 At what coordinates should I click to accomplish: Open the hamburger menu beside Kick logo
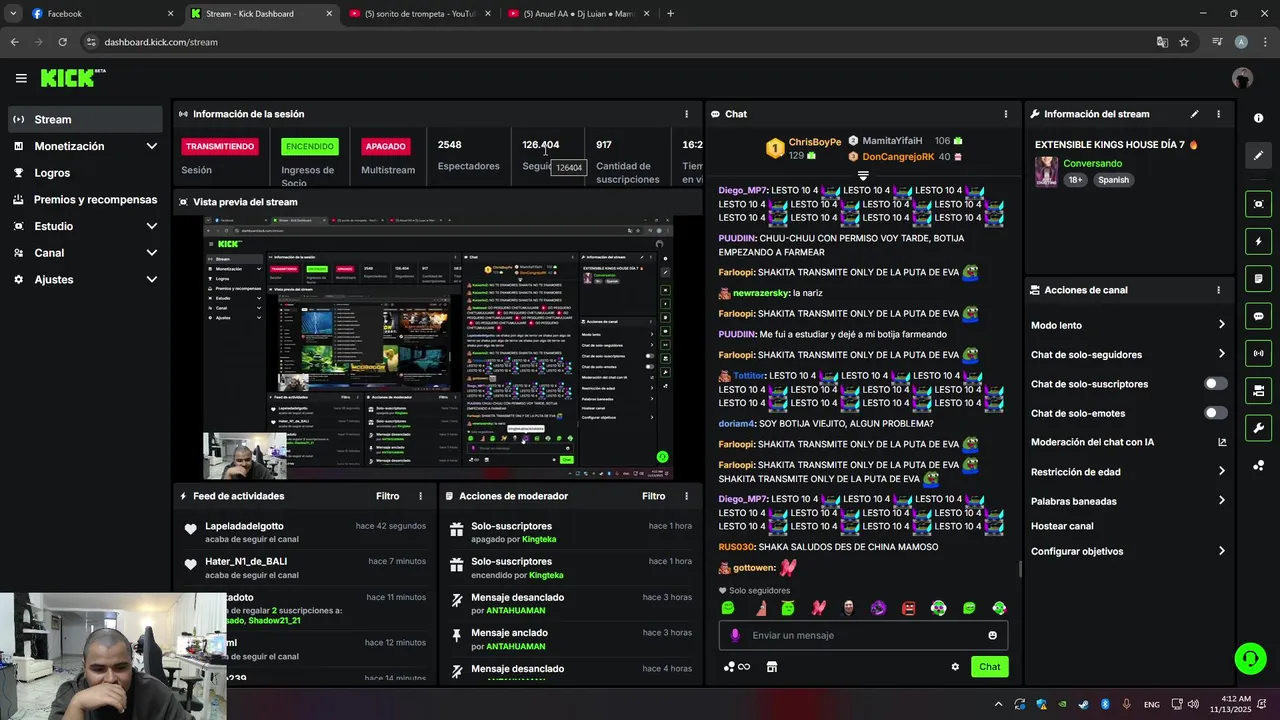point(21,78)
